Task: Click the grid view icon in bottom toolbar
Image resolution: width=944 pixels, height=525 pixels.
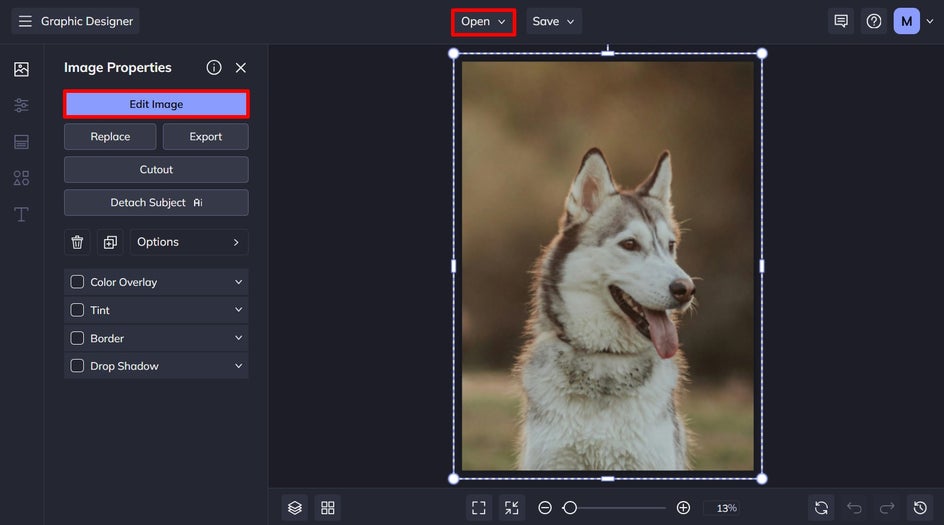Action: (x=327, y=508)
